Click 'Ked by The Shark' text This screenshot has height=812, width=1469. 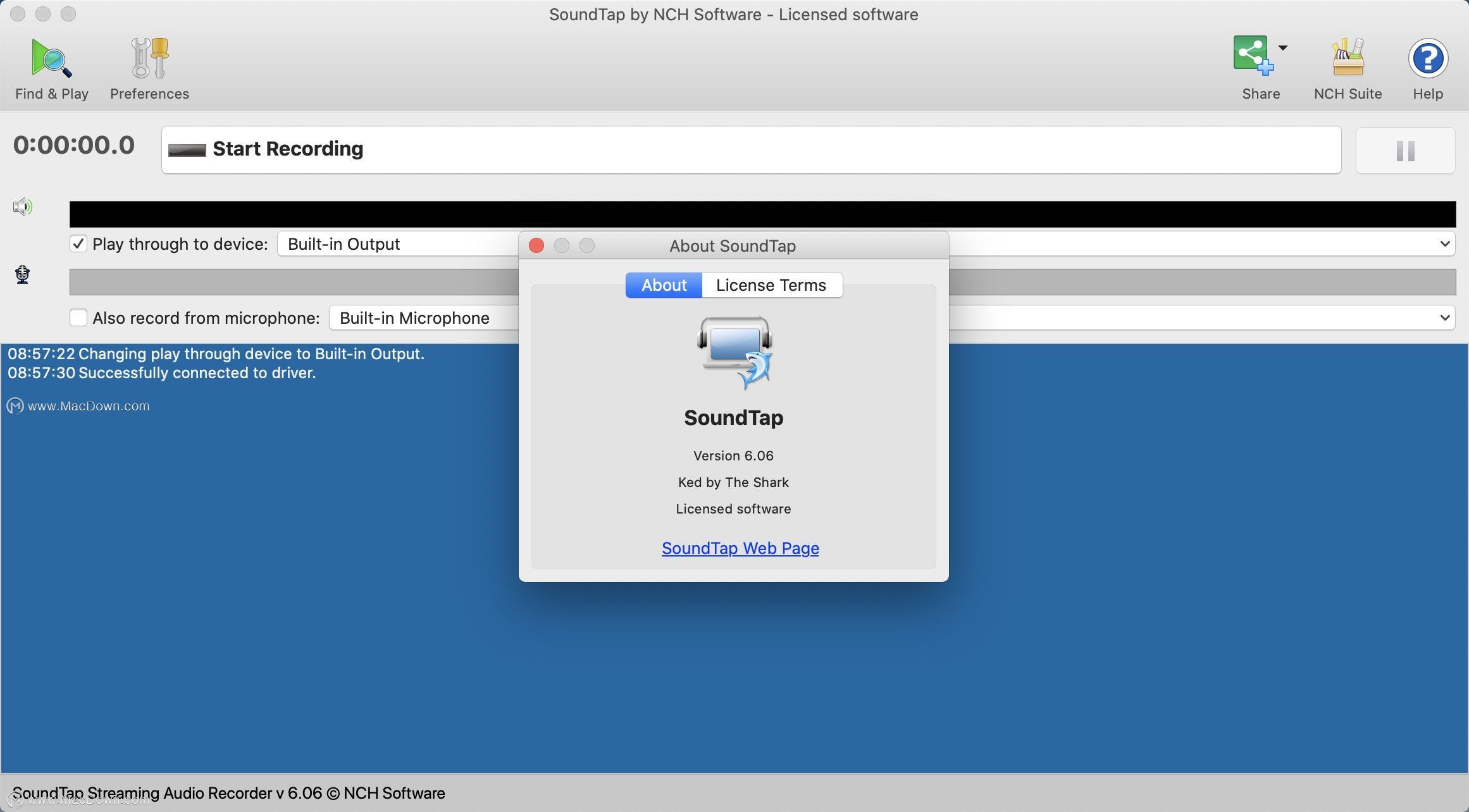(733, 482)
